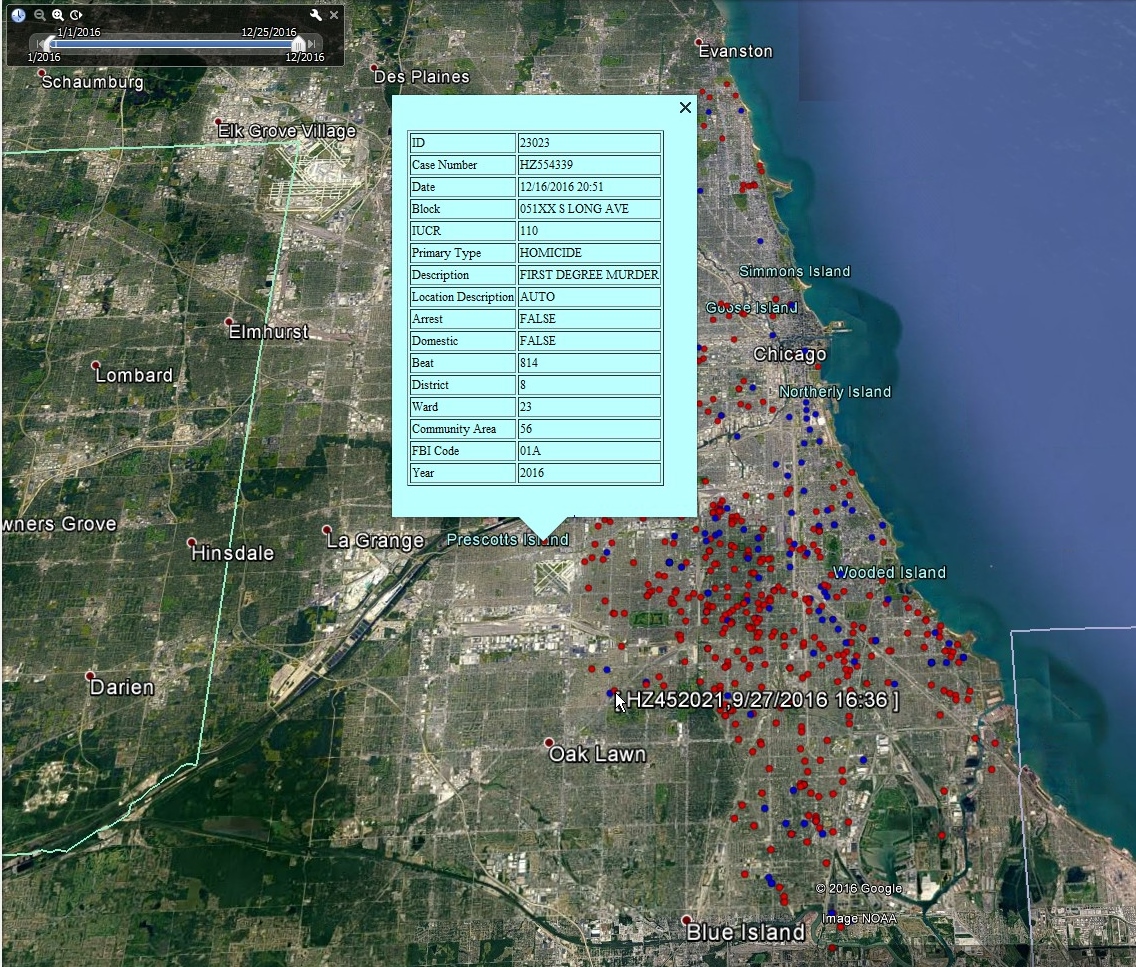Close the homicide info balloon
The width and height of the screenshot is (1136, 967).
pos(685,107)
